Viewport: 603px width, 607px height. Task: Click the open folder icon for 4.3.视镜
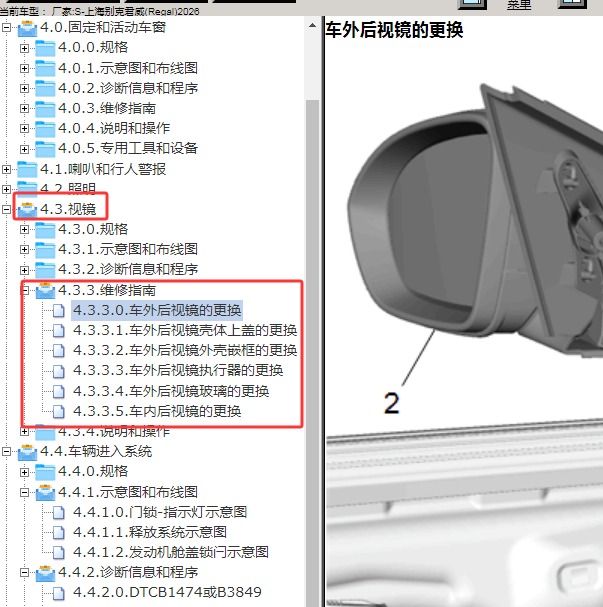(x=27, y=209)
